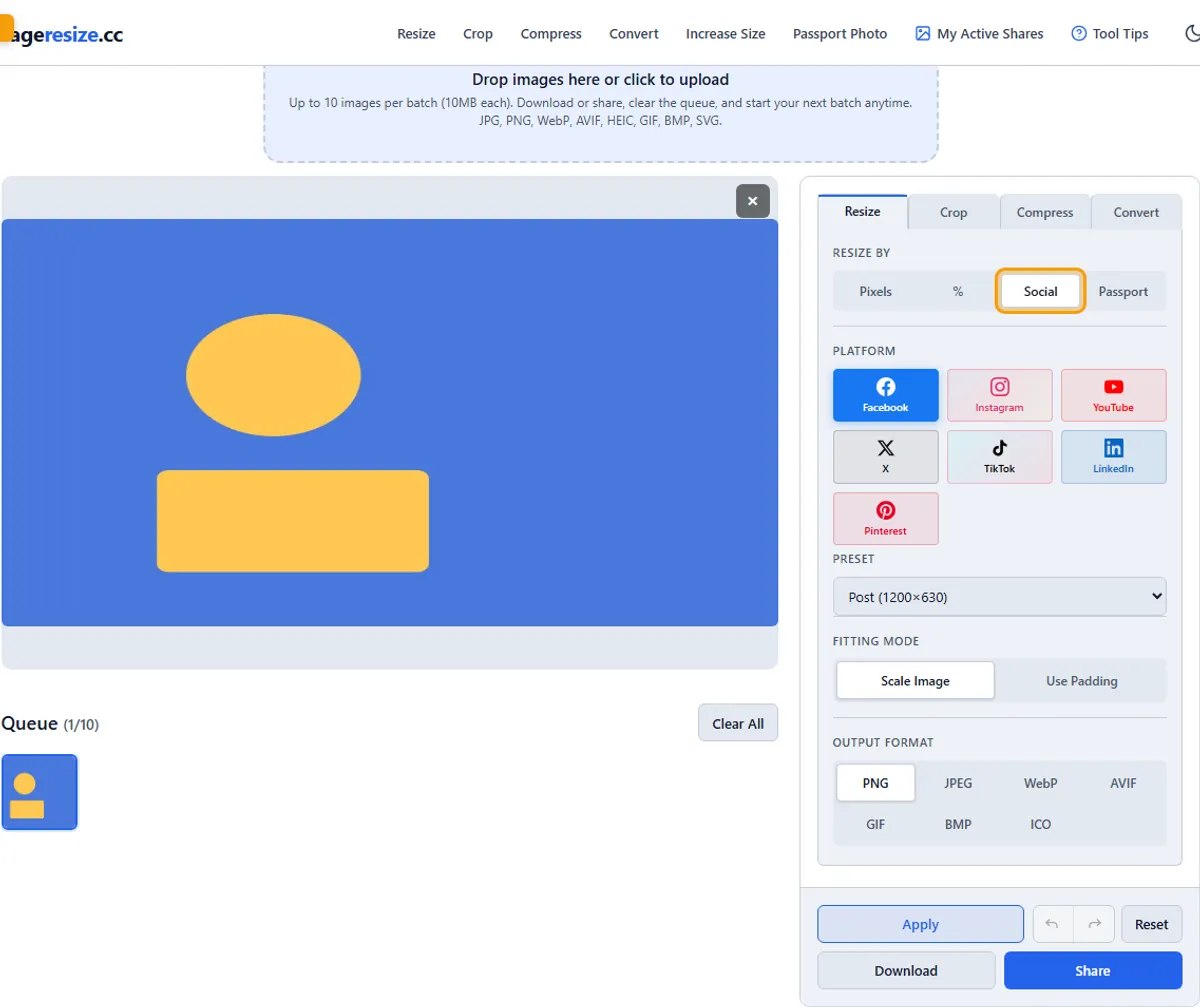Switch to the Resize panel tab
Viewport: 1200px width, 1007px height.
862,212
